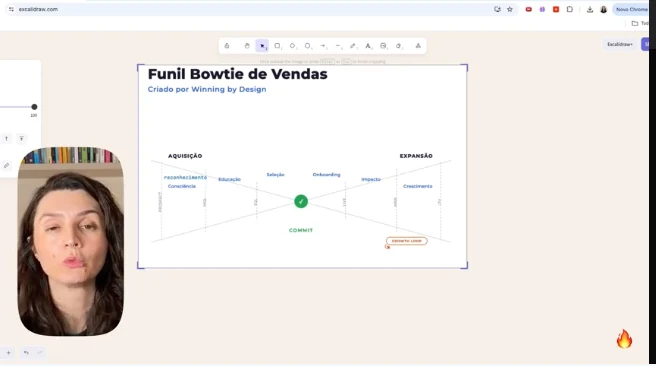Screen dimensions: 656x366
Task: Bookmark this page with star icon
Action: [510, 9]
